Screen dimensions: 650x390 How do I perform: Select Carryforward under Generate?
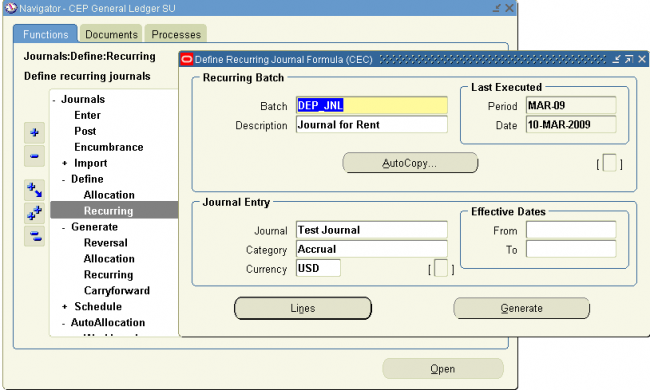[x=117, y=291]
